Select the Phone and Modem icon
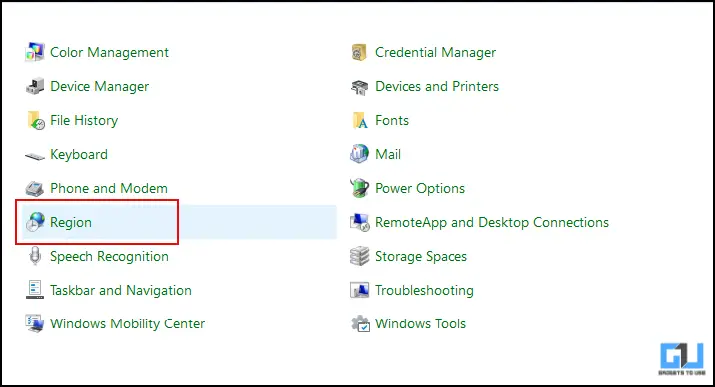The width and height of the screenshot is (715, 387). [35, 188]
